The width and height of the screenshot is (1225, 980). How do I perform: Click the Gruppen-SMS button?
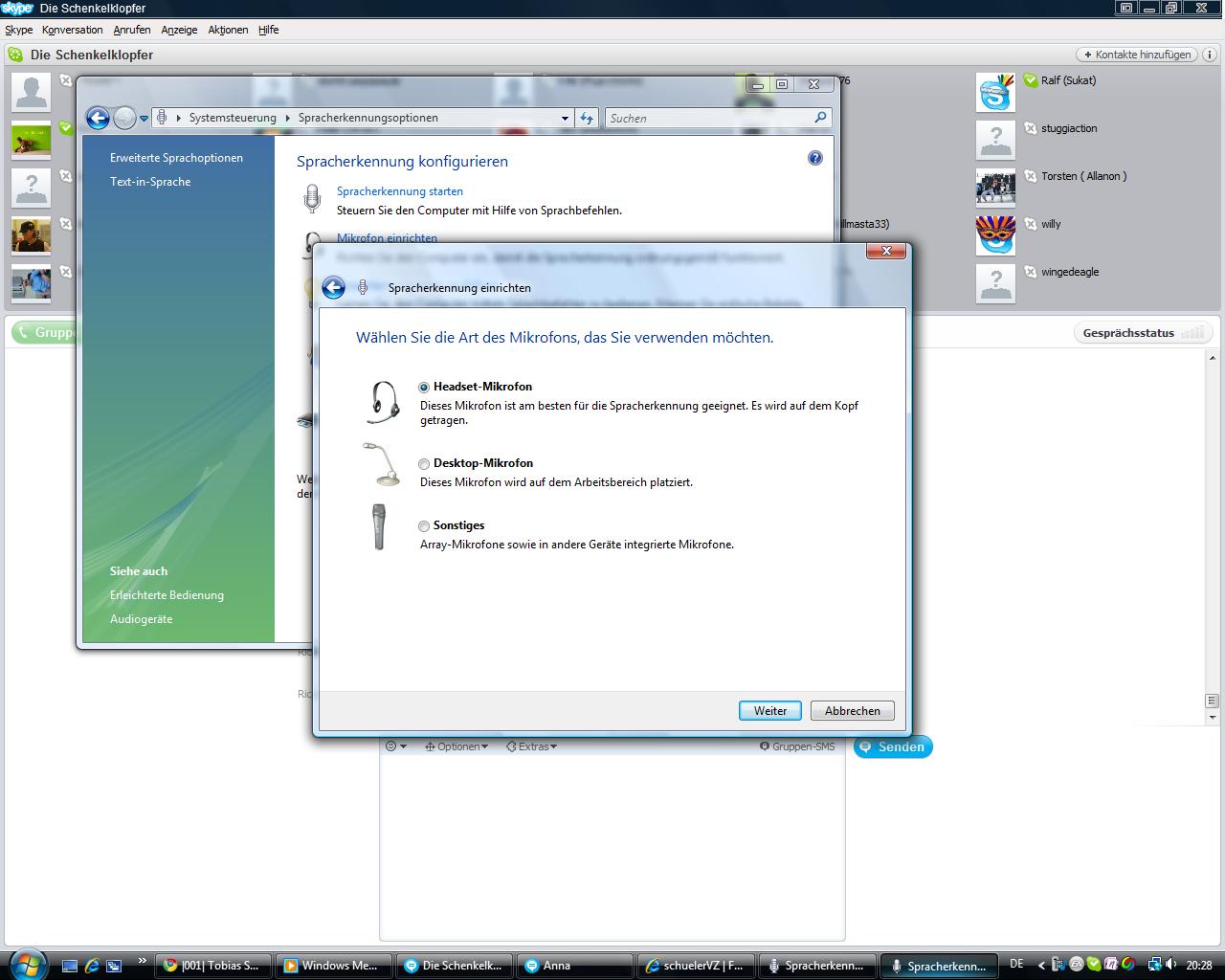[x=797, y=746]
